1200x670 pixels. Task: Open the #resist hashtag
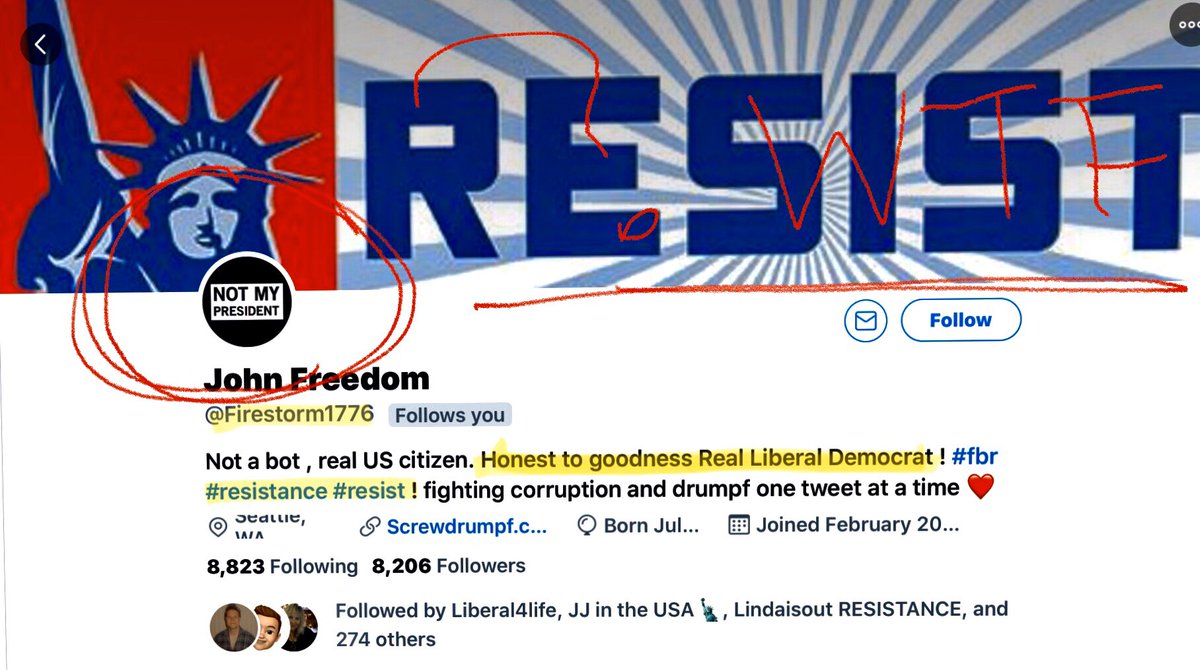click(x=369, y=491)
